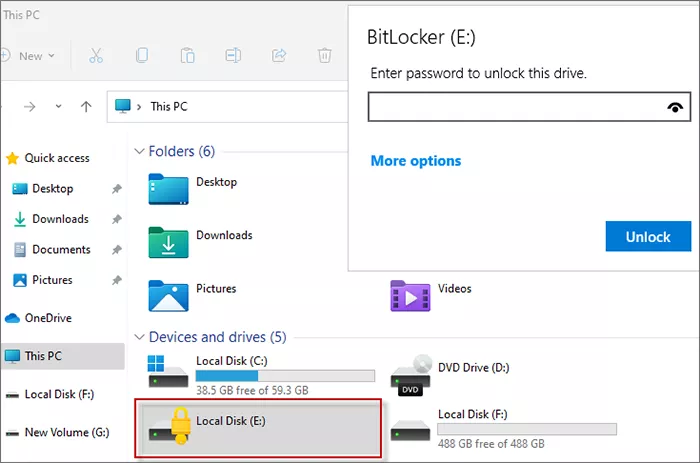Click the Local Disk (C:) storage bar
This screenshot has width=700, height=463.
coord(285,376)
